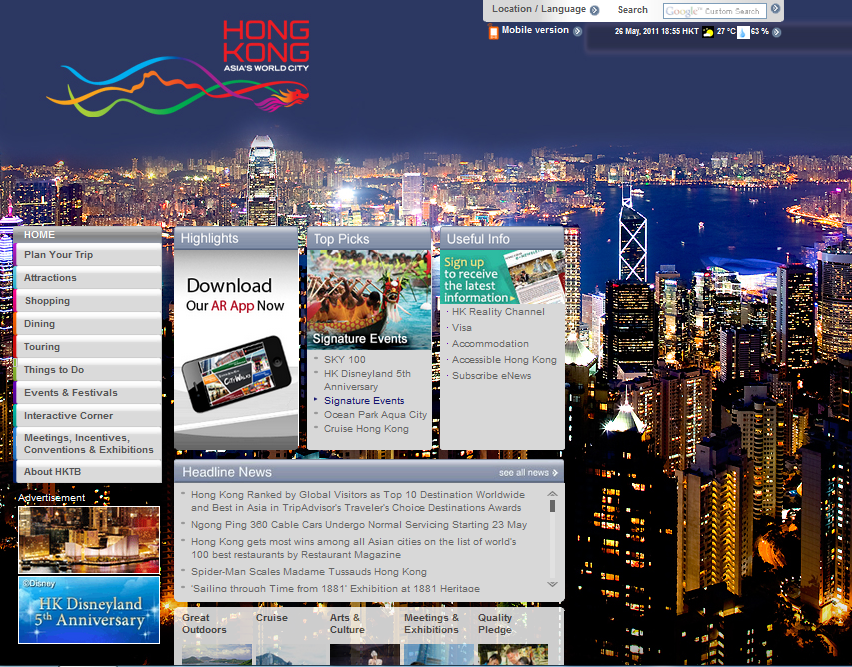Open Ngong Ping 360 Cable Cars news
The image size is (852, 667).
(x=359, y=525)
